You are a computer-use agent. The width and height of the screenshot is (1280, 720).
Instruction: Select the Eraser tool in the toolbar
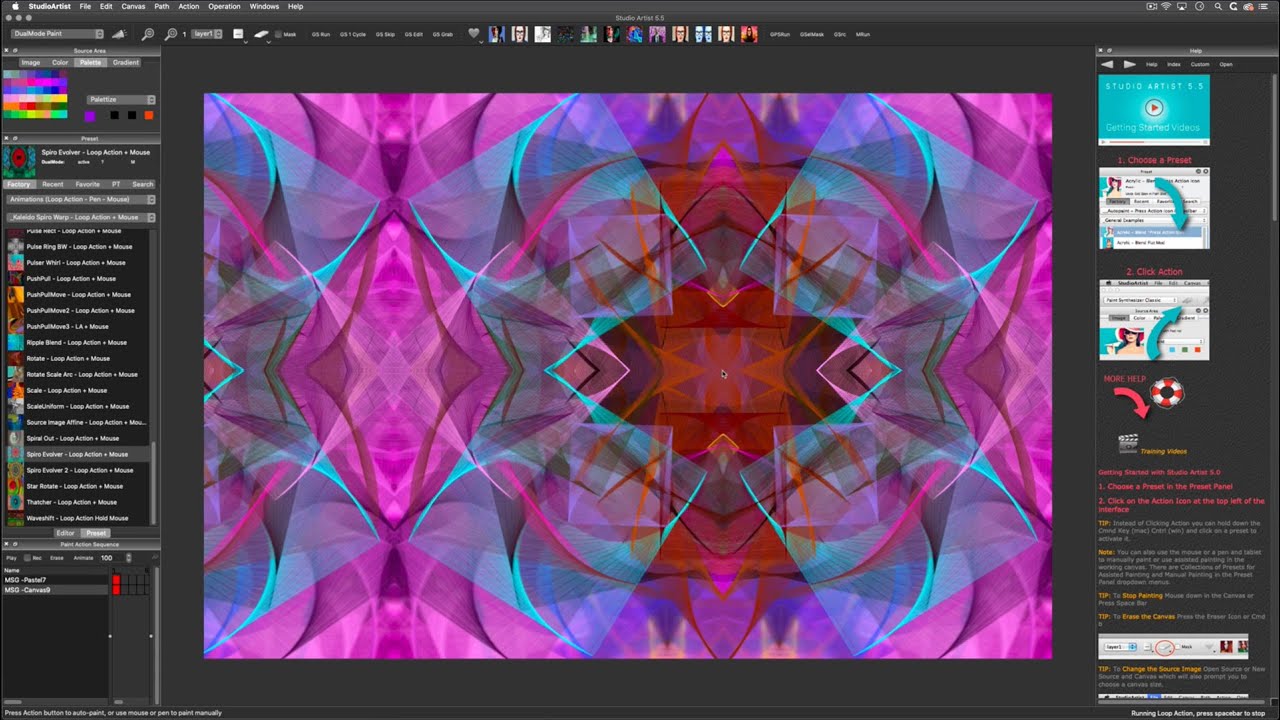click(x=260, y=34)
